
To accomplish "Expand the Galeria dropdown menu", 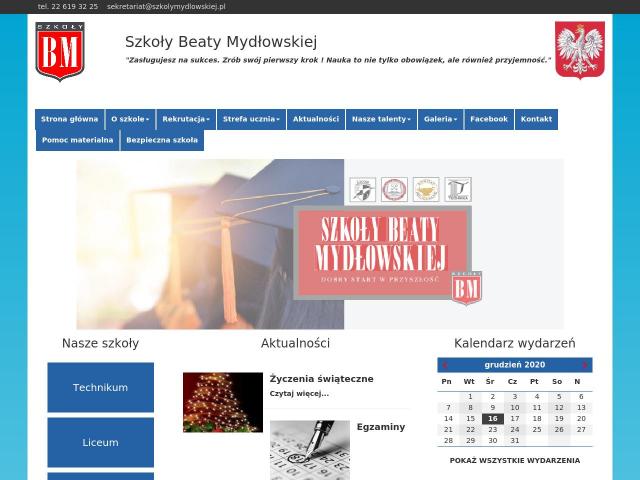I will [x=440, y=119].
